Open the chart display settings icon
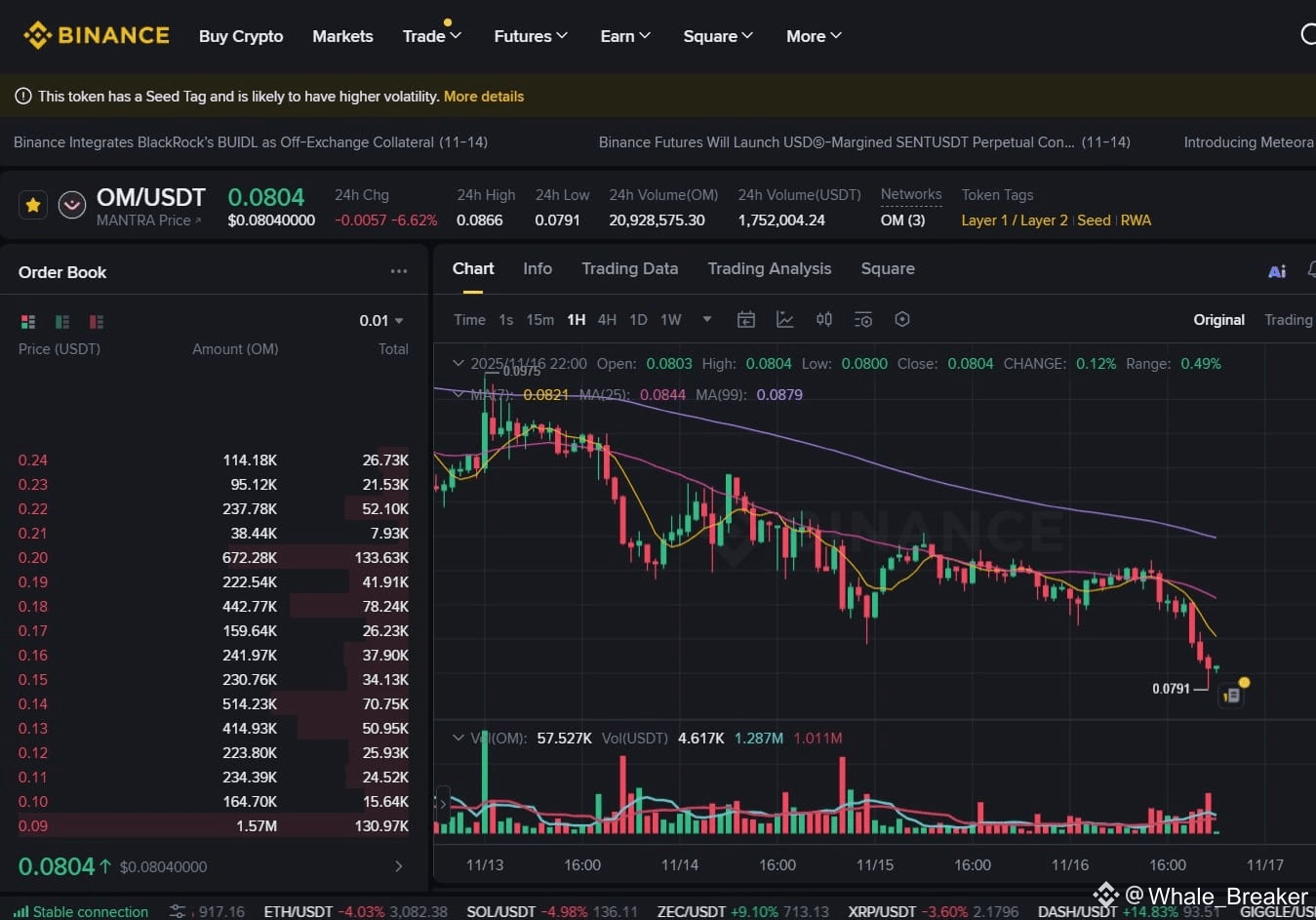1316x920 pixels. tap(863, 319)
